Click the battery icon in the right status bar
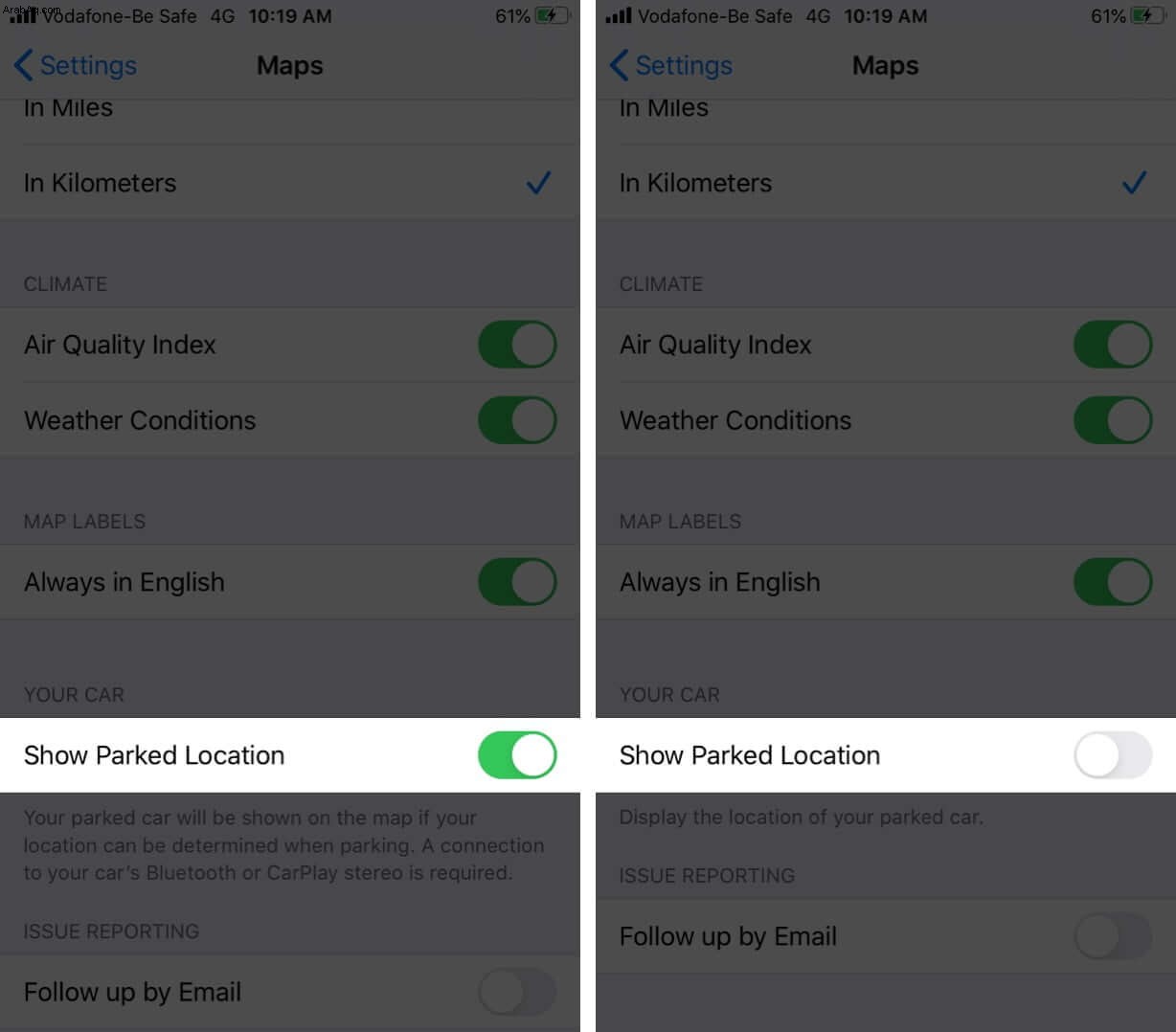The image size is (1176, 1032). pyautogui.click(x=1148, y=16)
